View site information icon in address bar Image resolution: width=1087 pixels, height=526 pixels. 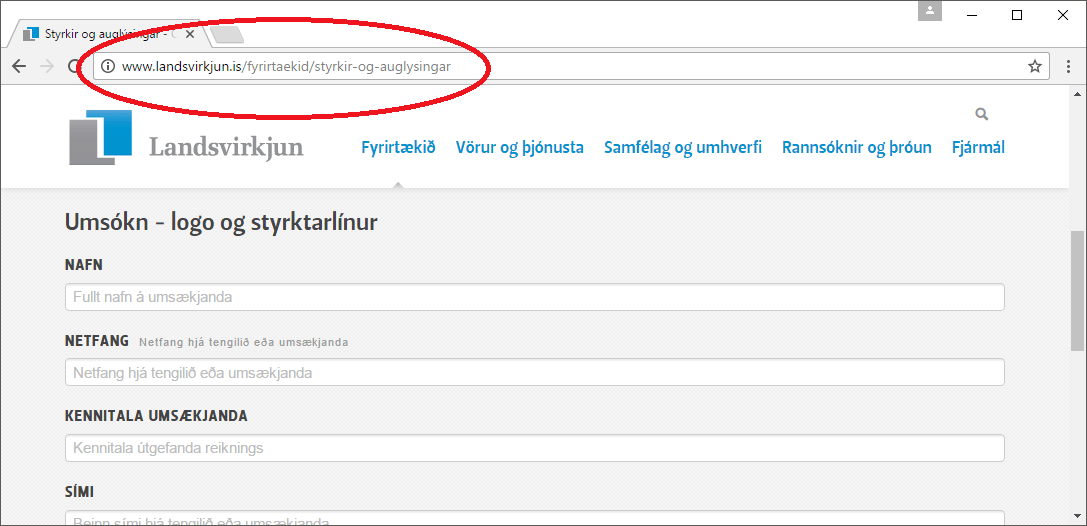(107, 67)
